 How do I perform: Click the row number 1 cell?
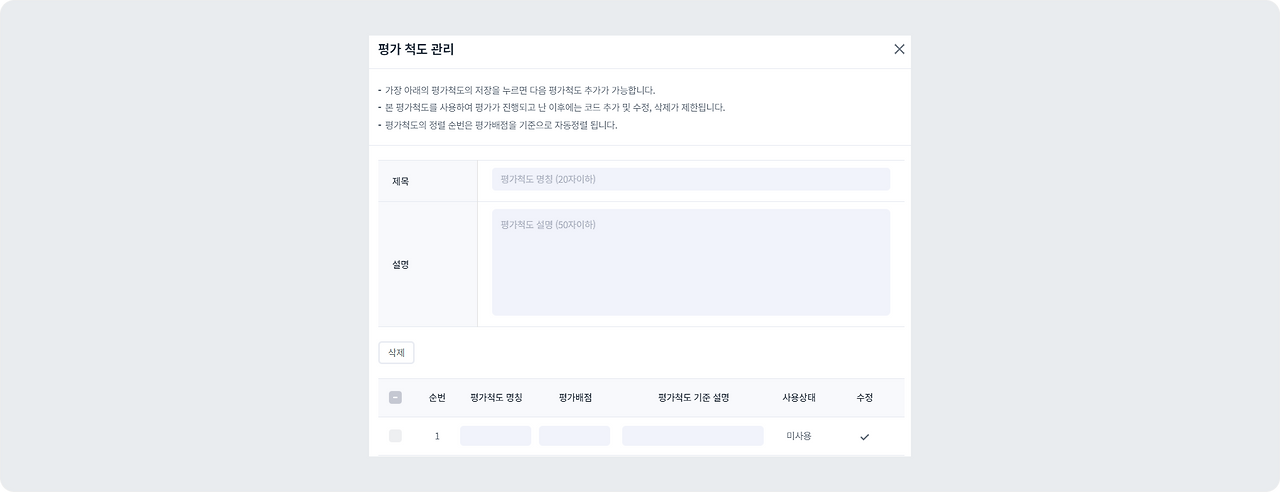pyautogui.click(x=437, y=436)
